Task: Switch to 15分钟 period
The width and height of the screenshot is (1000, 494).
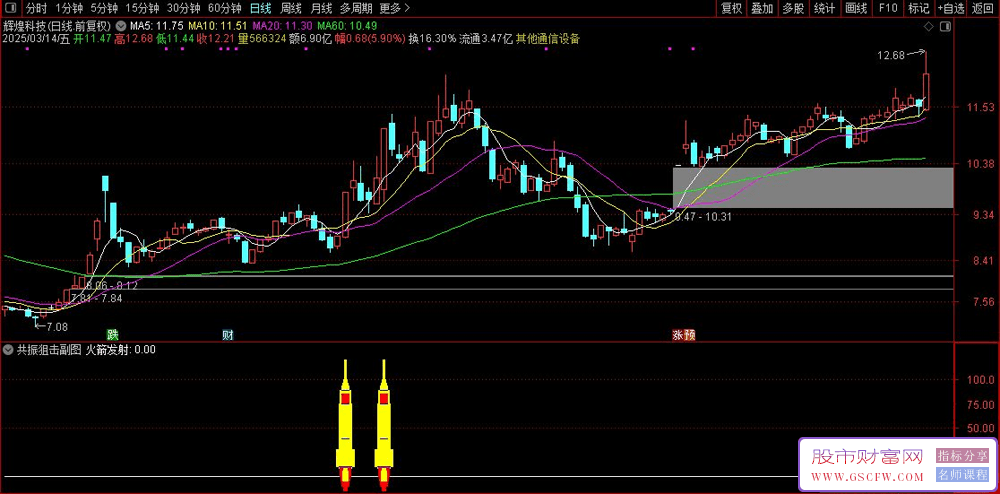Action: tap(142, 8)
